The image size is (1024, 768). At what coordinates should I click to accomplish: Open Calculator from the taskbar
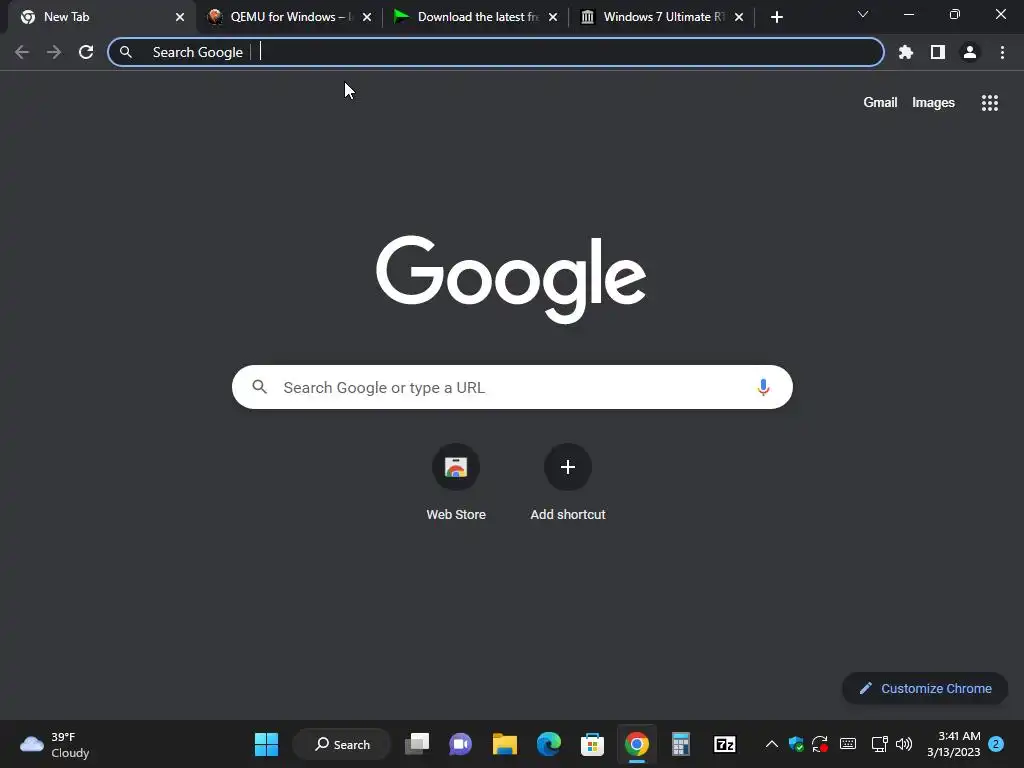tap(680, 744)
